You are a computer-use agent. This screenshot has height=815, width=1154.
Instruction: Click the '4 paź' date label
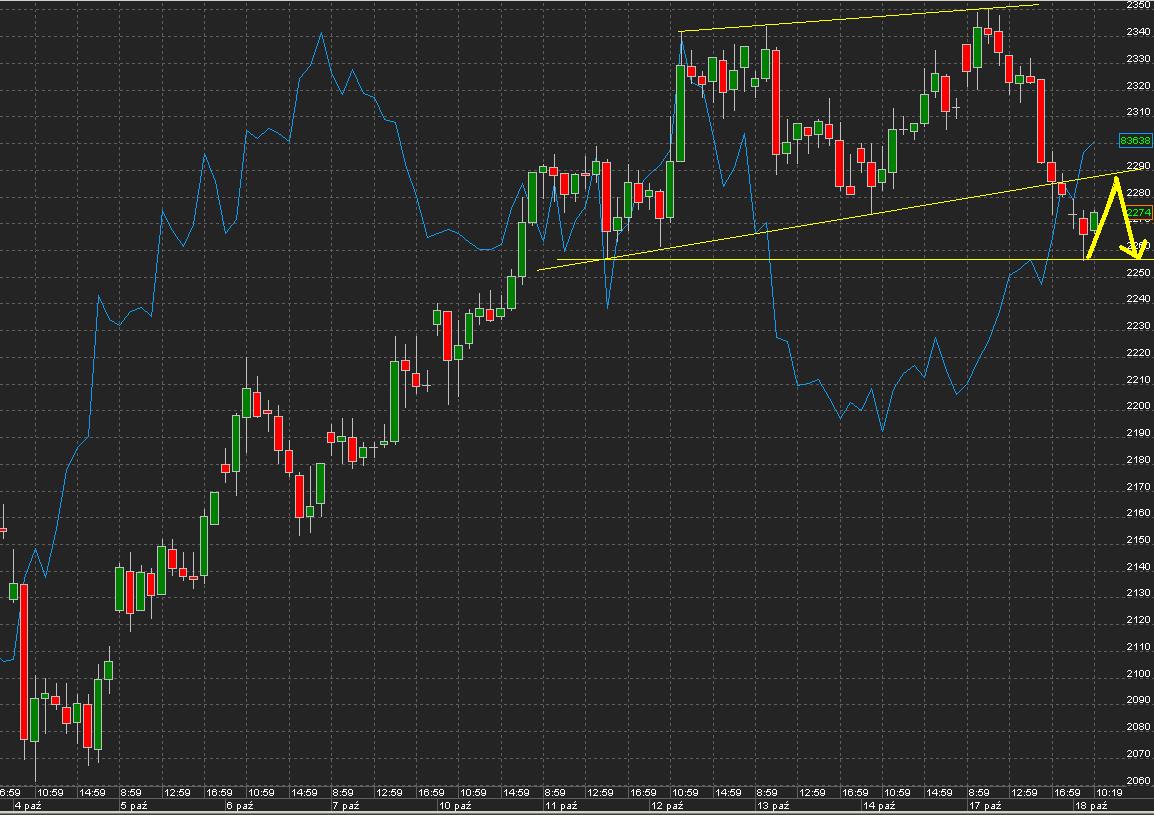click(28, 806)
